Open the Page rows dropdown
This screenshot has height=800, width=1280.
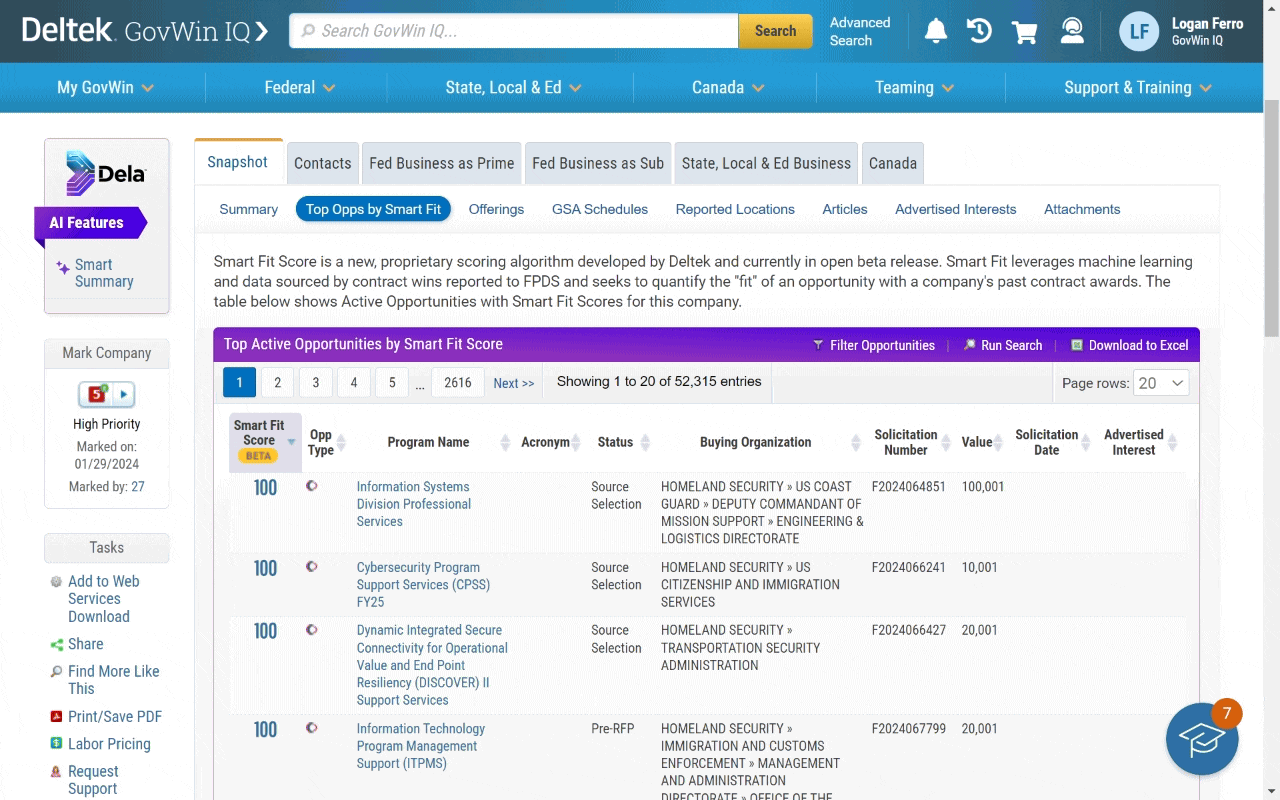click(x=1160, y=382)
